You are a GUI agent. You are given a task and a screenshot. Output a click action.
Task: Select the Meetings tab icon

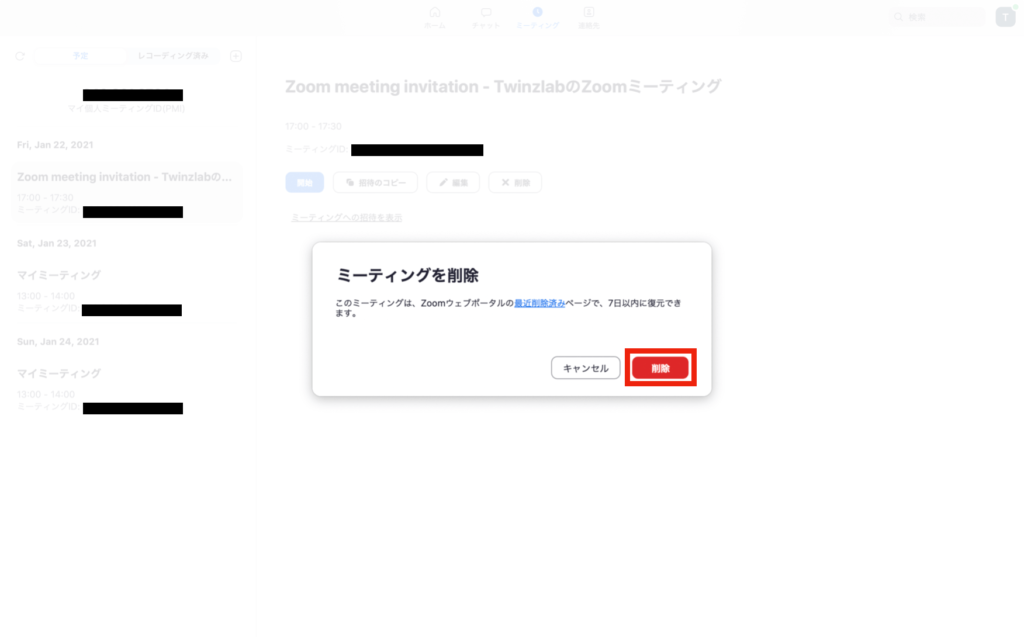point(537,17)
